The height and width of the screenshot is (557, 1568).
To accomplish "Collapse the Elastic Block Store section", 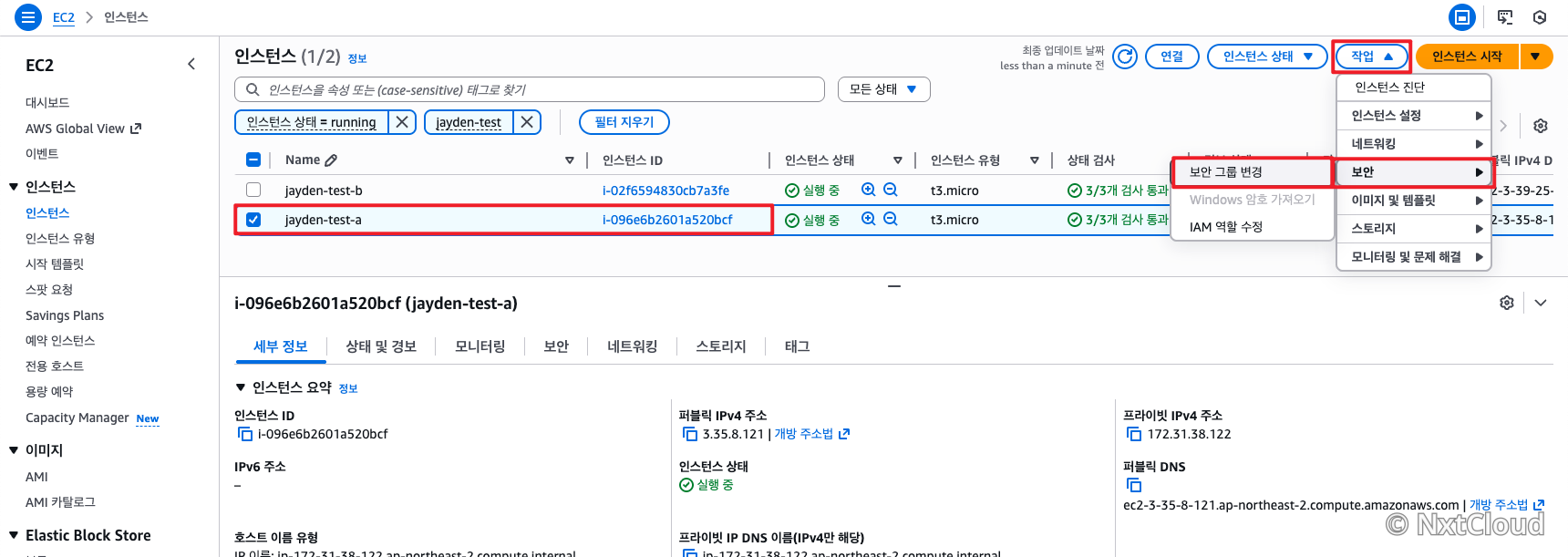I will coord(14,536).
